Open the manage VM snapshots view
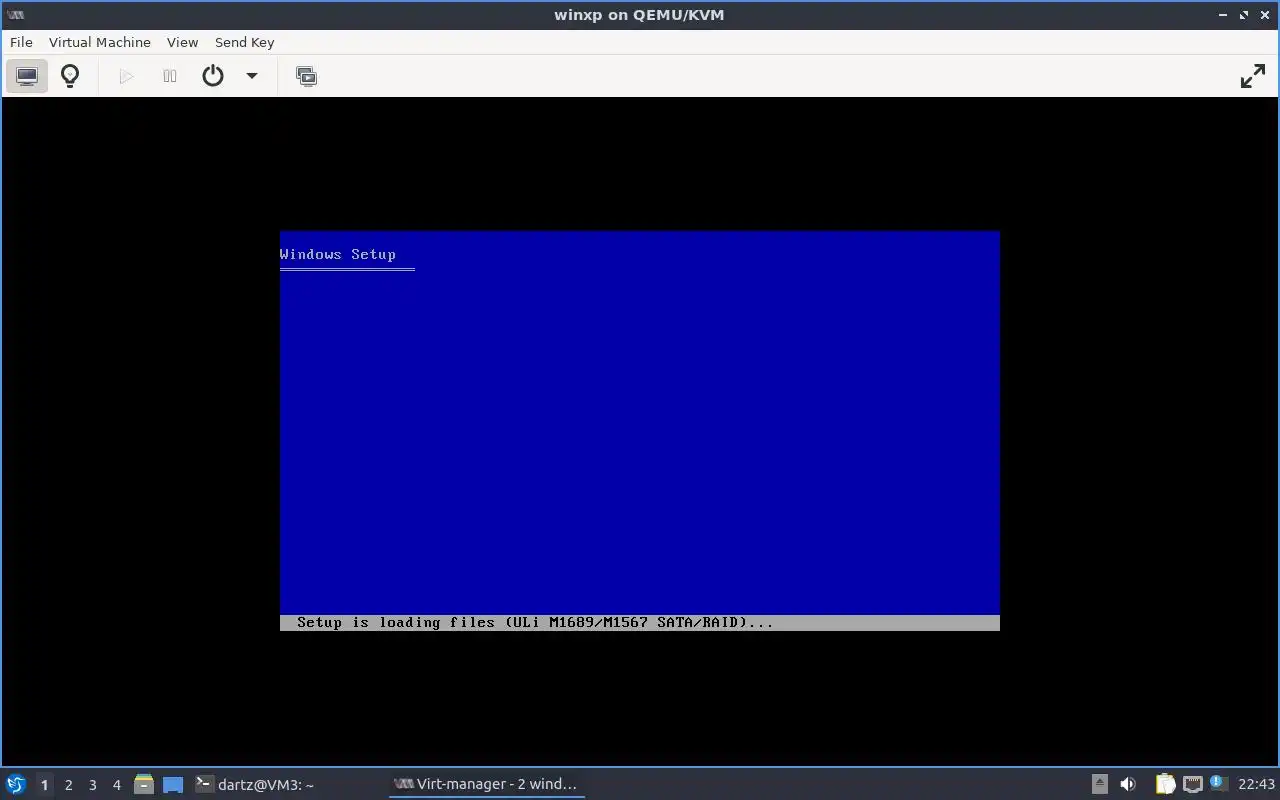The width and height of the screenshot is (1280, 800). coord(307,76)
